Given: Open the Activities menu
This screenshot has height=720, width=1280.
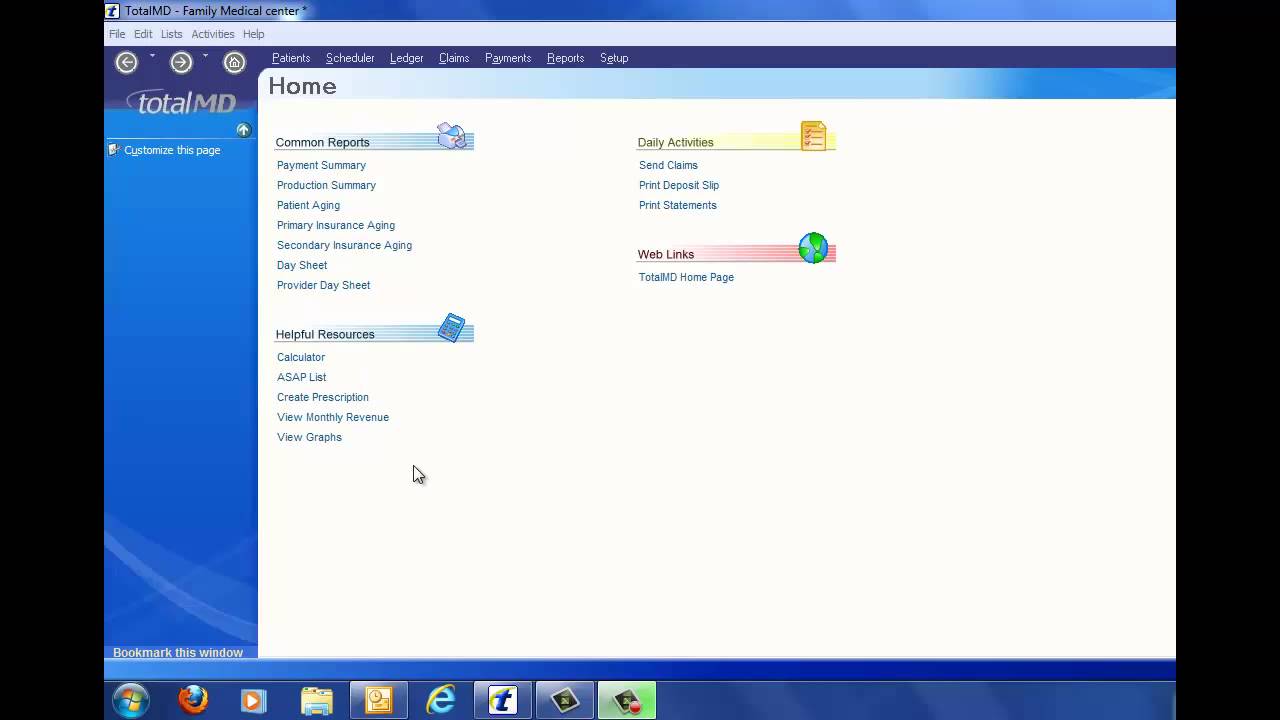Looking at the screenshot, I should click(213, 34).
